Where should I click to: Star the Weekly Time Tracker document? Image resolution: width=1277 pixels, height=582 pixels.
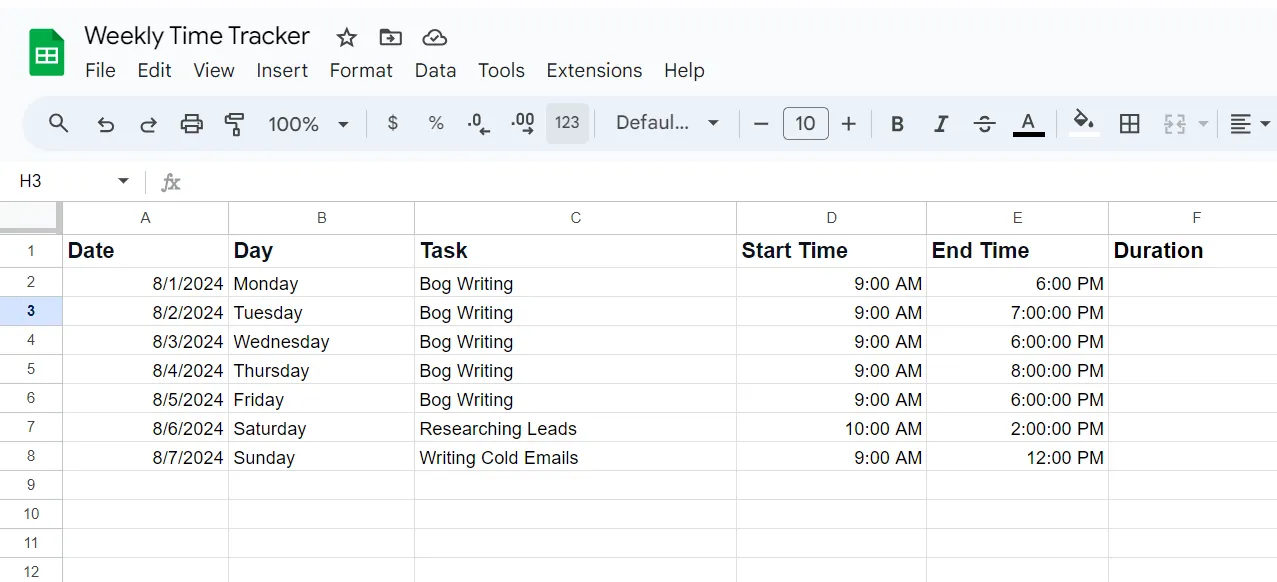tap(346, 37)
